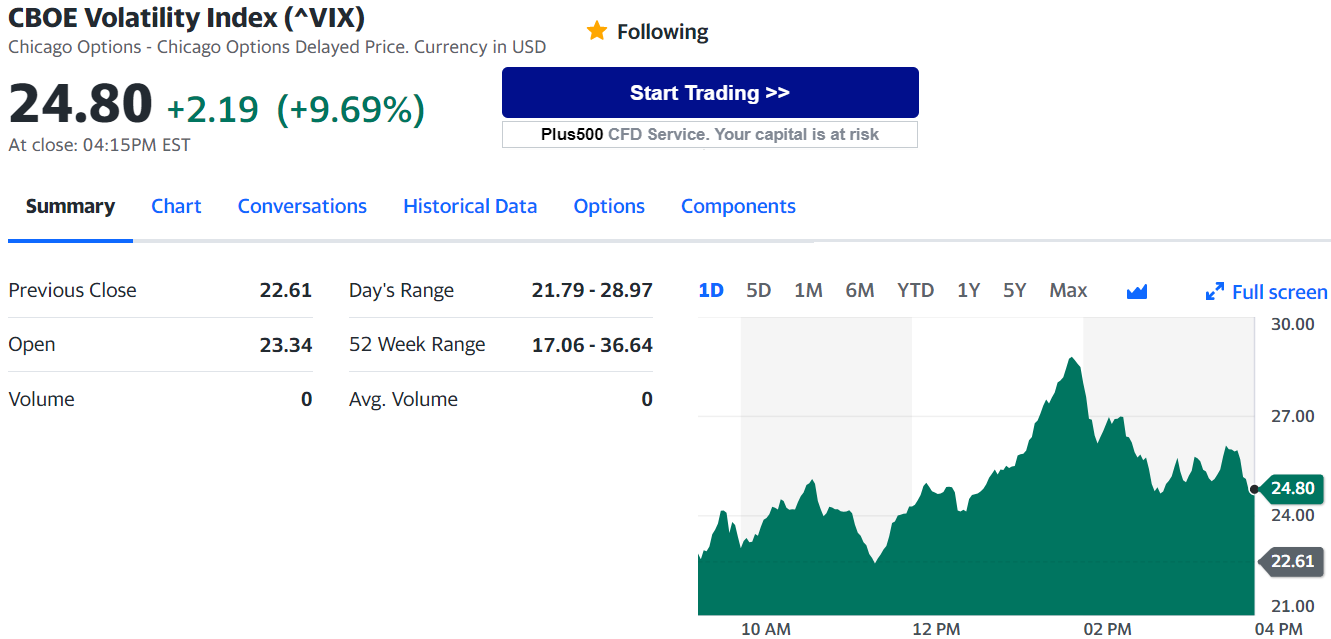Select the 5D chart range
This screenshot has width=1331, height=639.
pyautogui.click(x=759, y=290)
